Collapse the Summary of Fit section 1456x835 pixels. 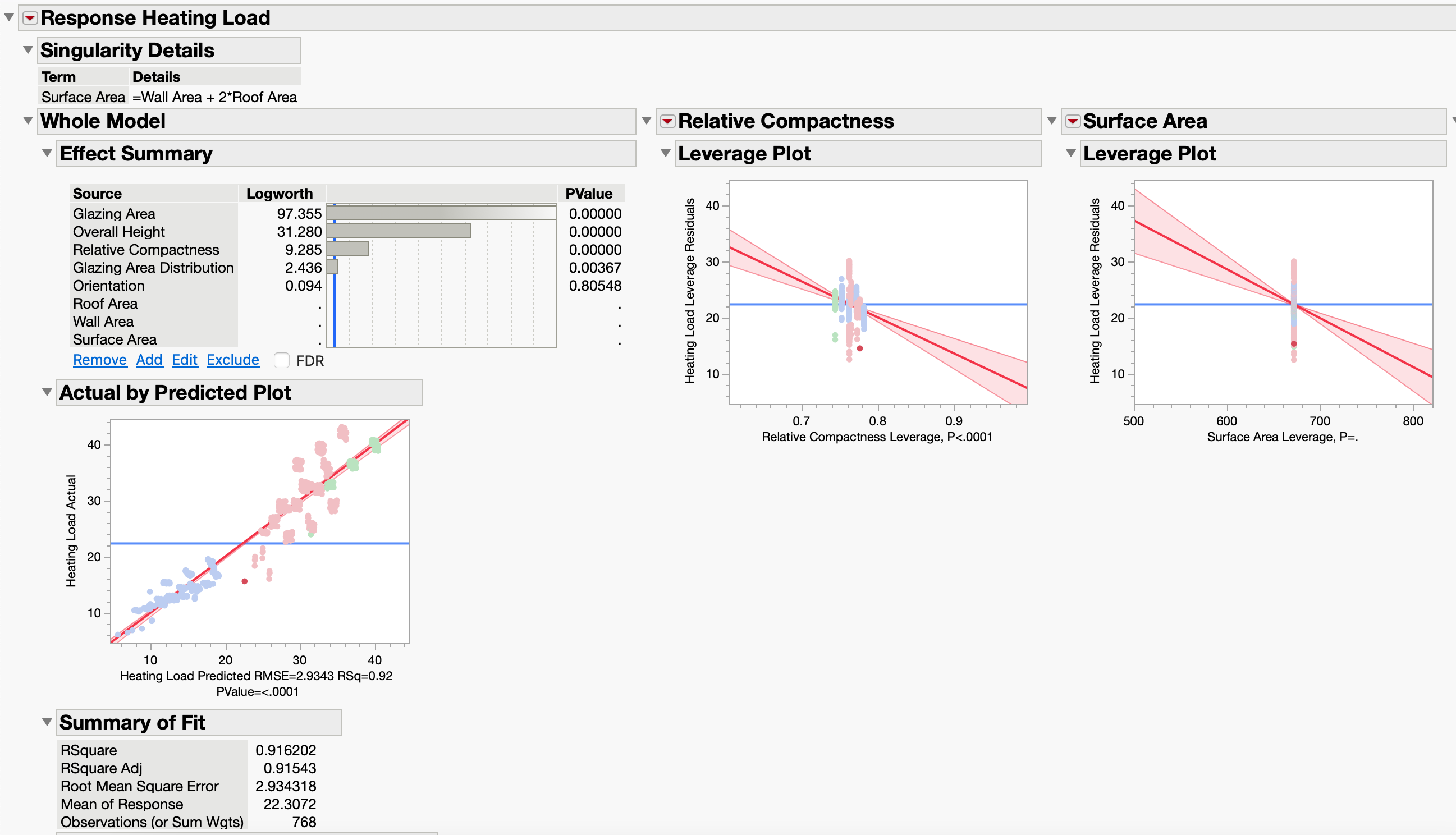[x=47, y=723]
